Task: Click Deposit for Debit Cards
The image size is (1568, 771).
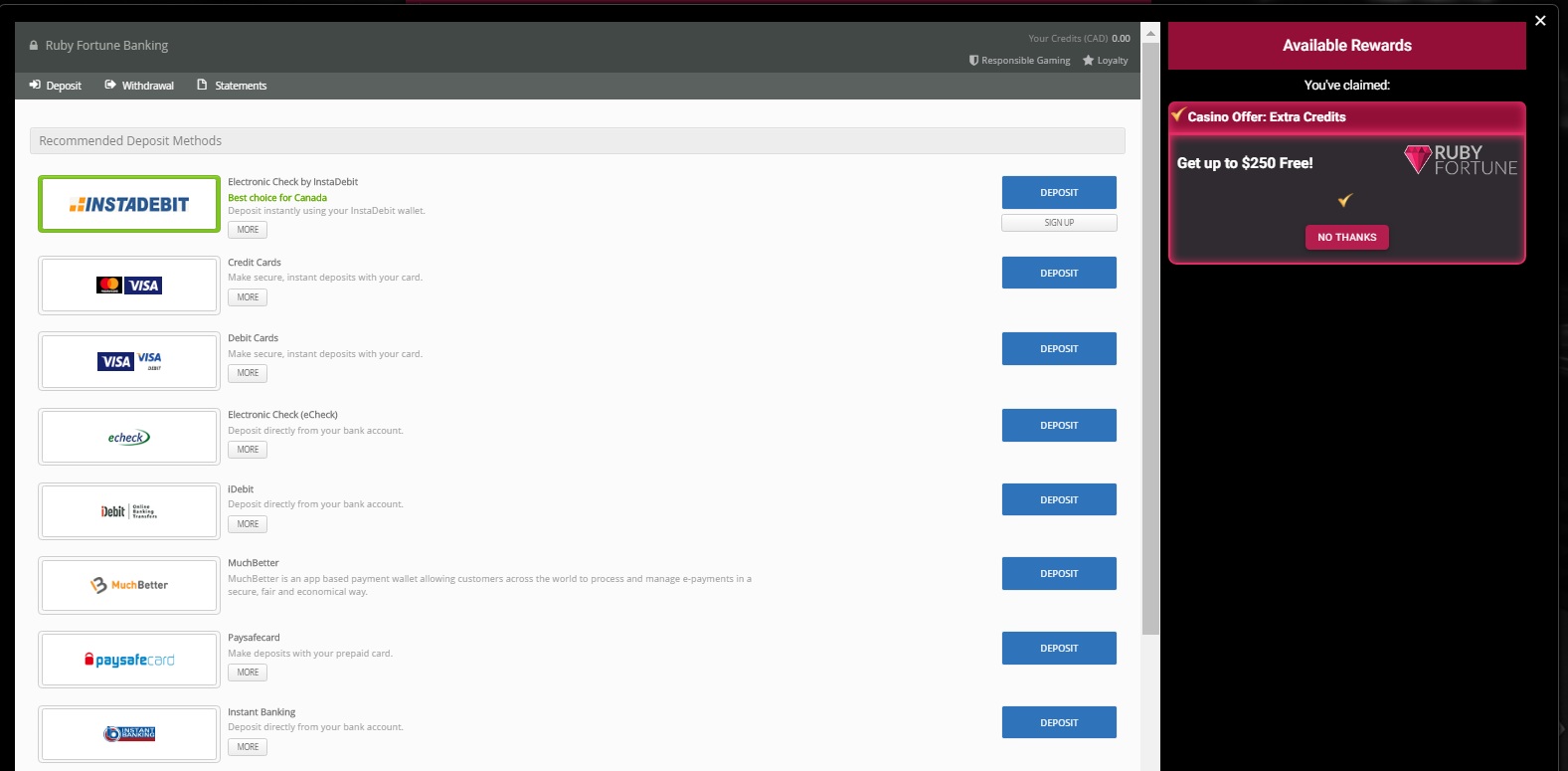Action: pos(1059,348)
